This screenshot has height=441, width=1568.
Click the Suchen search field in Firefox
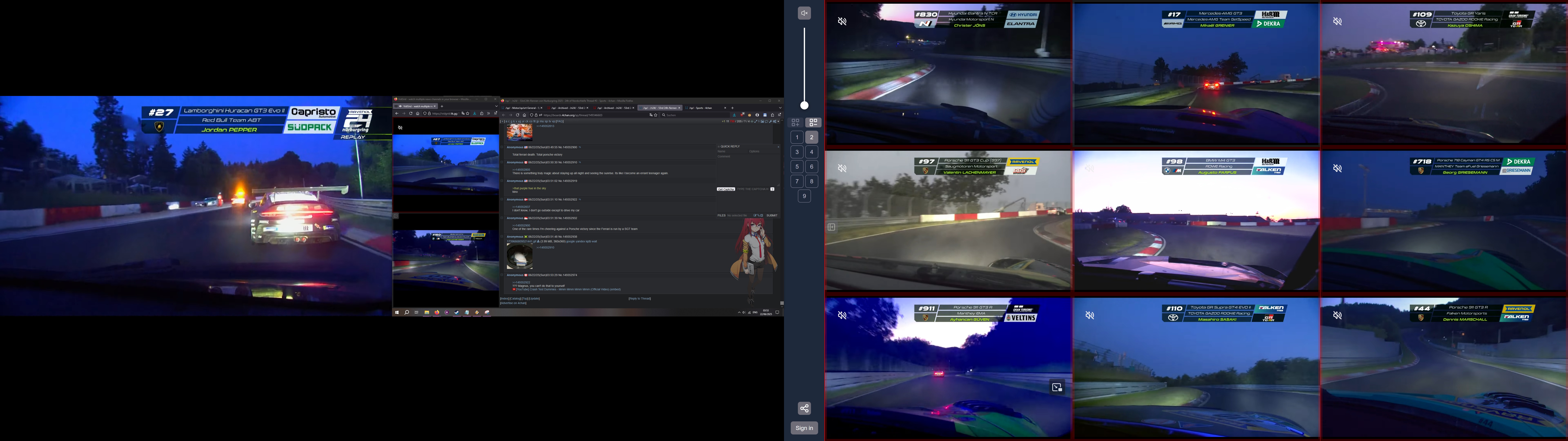695,115
